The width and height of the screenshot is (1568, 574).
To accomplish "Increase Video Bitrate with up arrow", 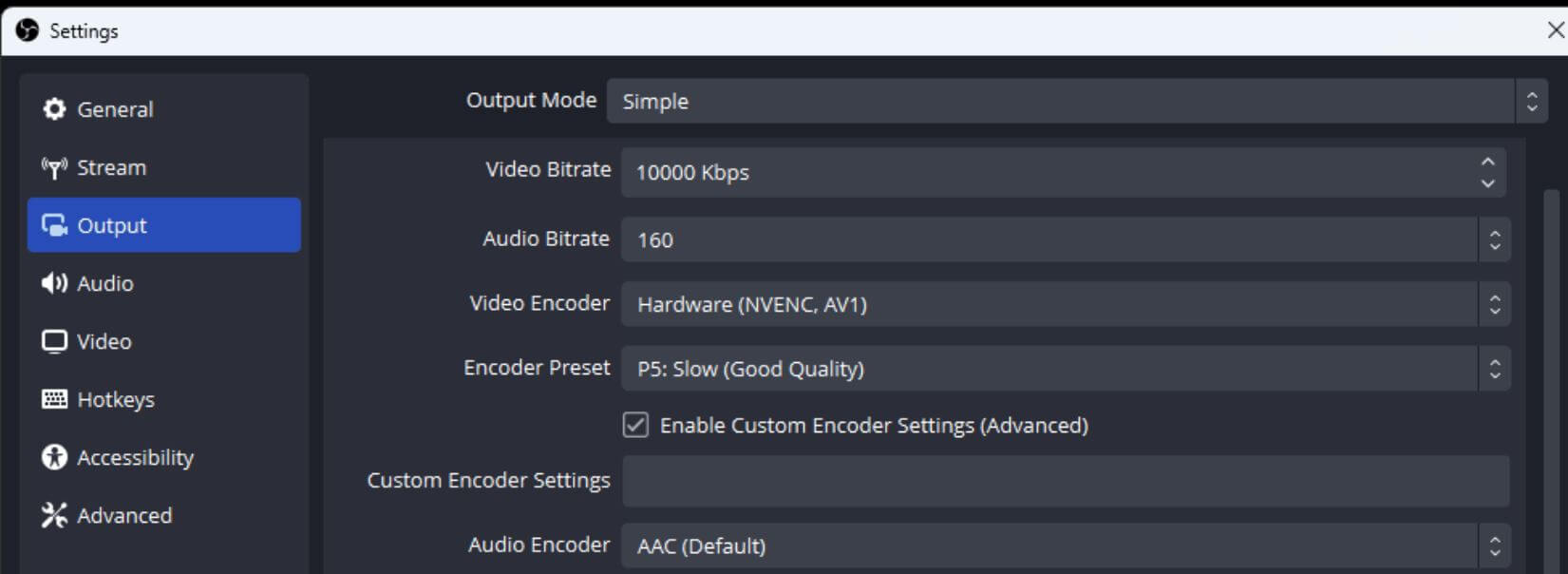I will click(x=1487, y=163).
